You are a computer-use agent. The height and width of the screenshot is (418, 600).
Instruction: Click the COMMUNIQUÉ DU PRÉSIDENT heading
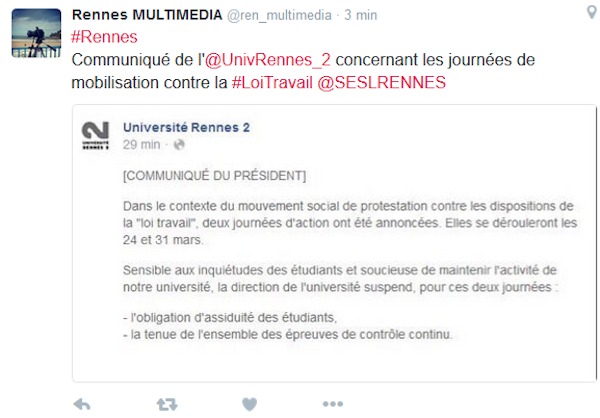[x=214, y=176]
